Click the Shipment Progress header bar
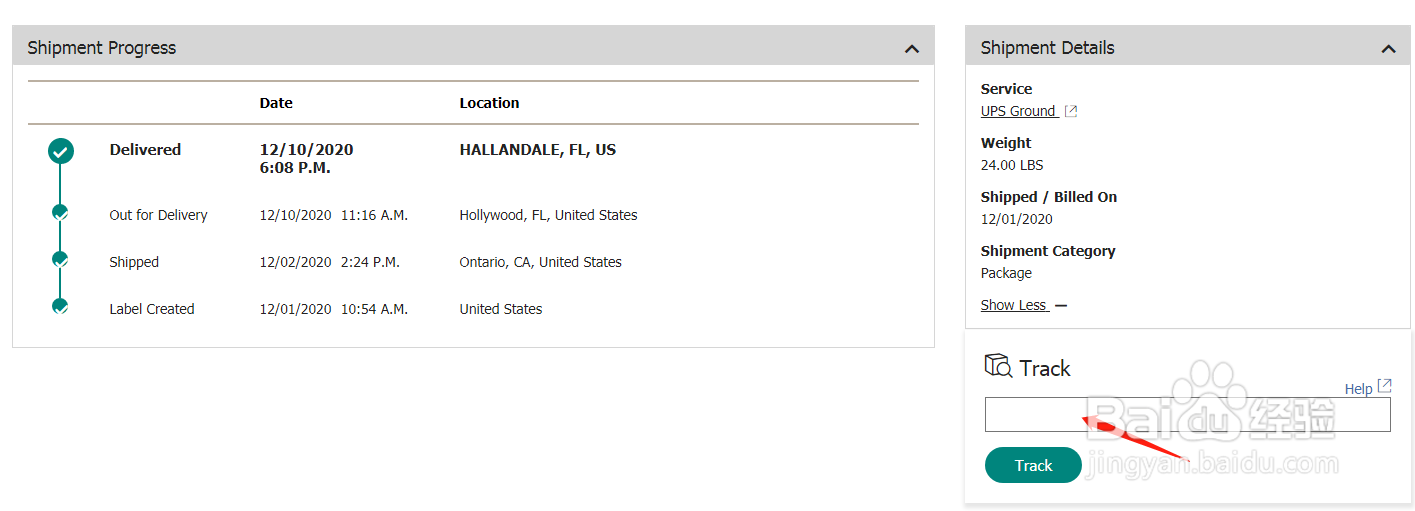The width and height of the screenshot is (1415, 511). 473,47
